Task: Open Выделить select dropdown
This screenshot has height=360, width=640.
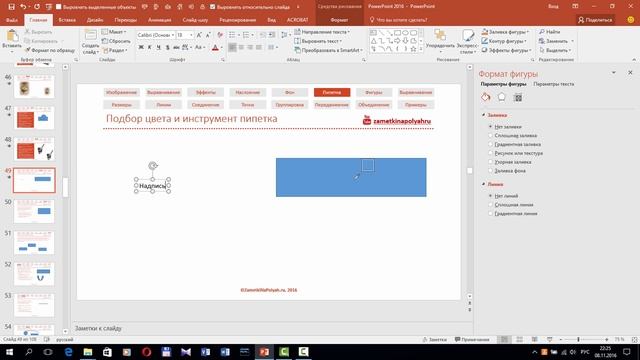Action: (x=555, y=50)
